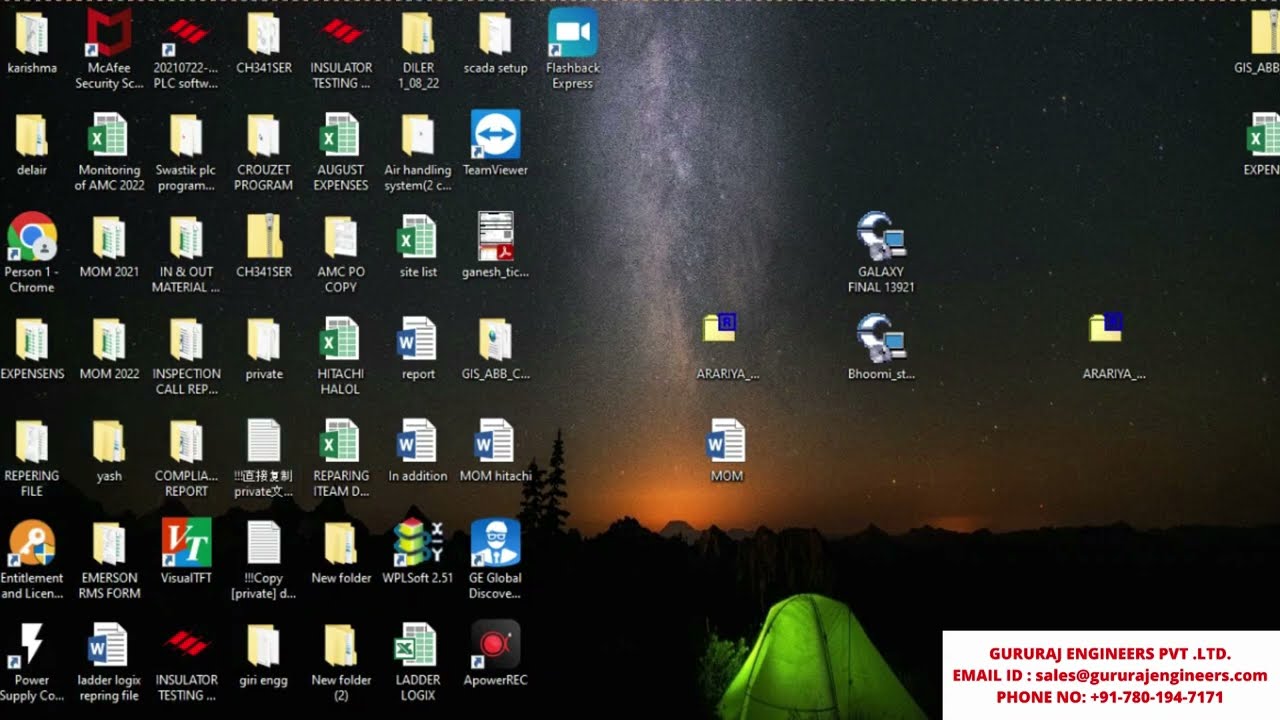The height and width of the screenshot is (720, 1280).
Task: Open the MOM 2021 folder
Action: (x=109, y=246)
